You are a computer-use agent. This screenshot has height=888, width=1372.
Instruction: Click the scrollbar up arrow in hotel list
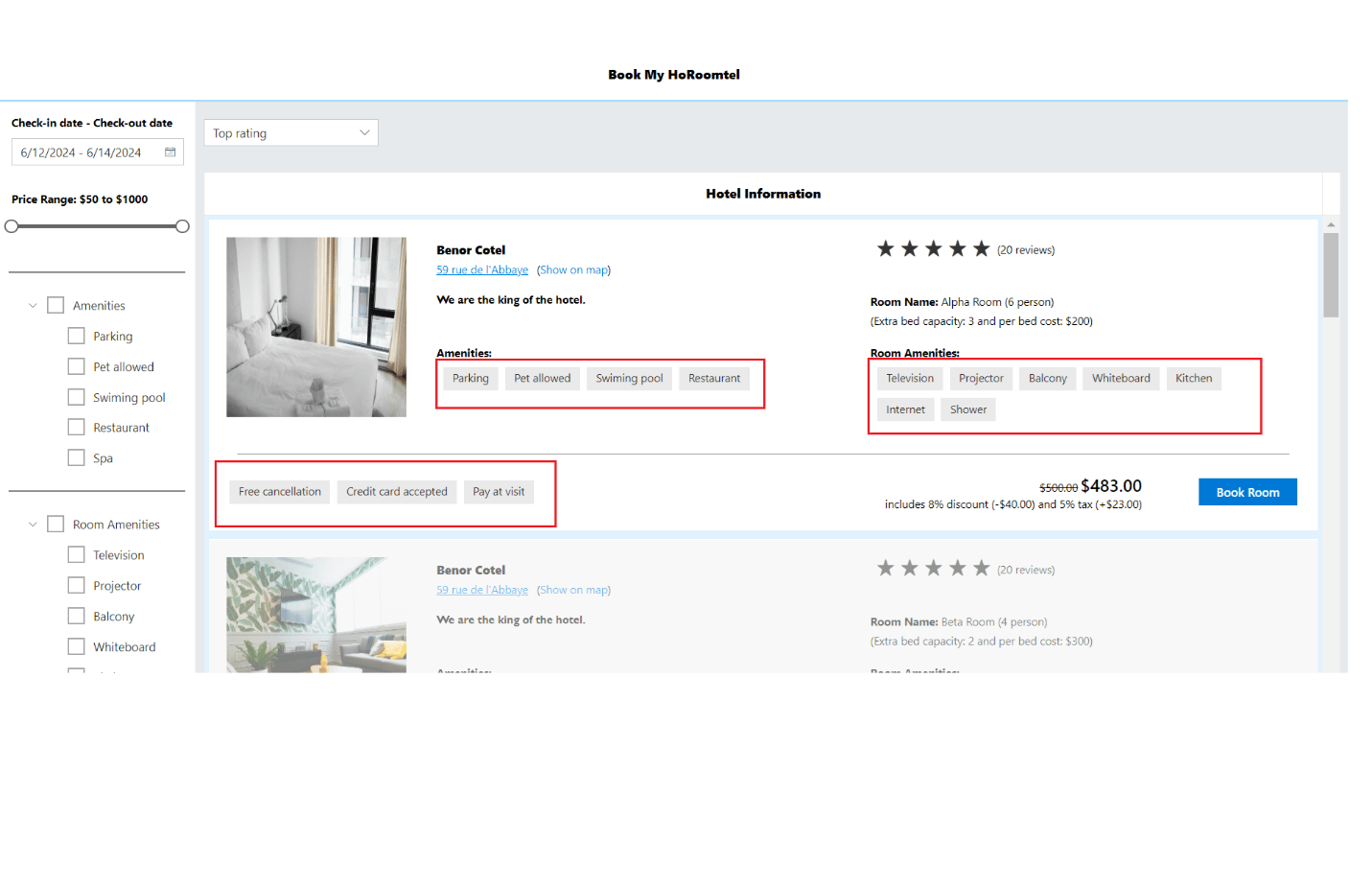pyautogui.click(x=1331, y=225)
